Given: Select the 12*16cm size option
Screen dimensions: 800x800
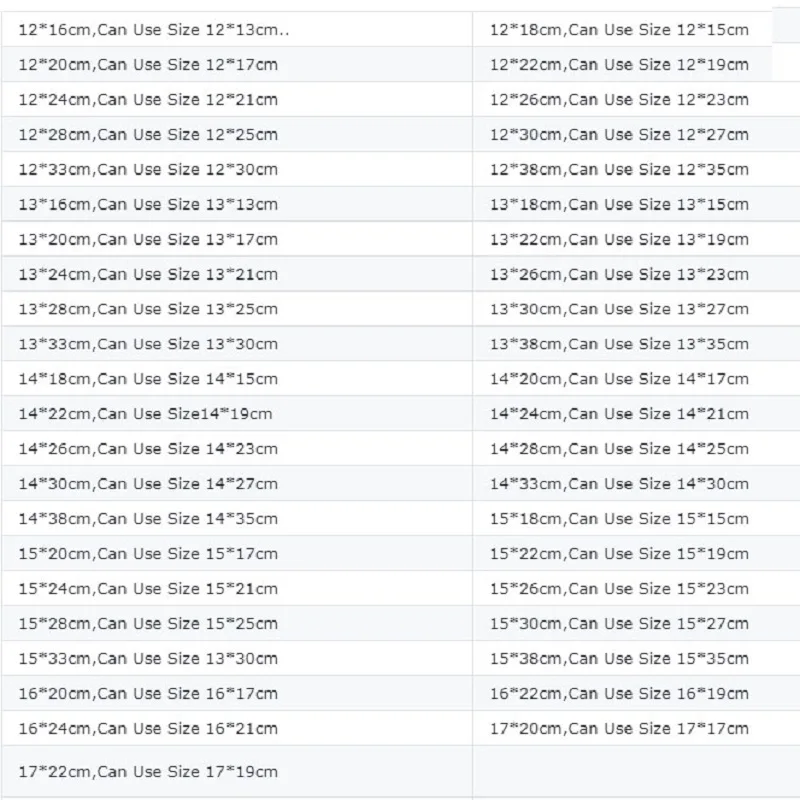Looking at the screenshot, I should 155,30.
